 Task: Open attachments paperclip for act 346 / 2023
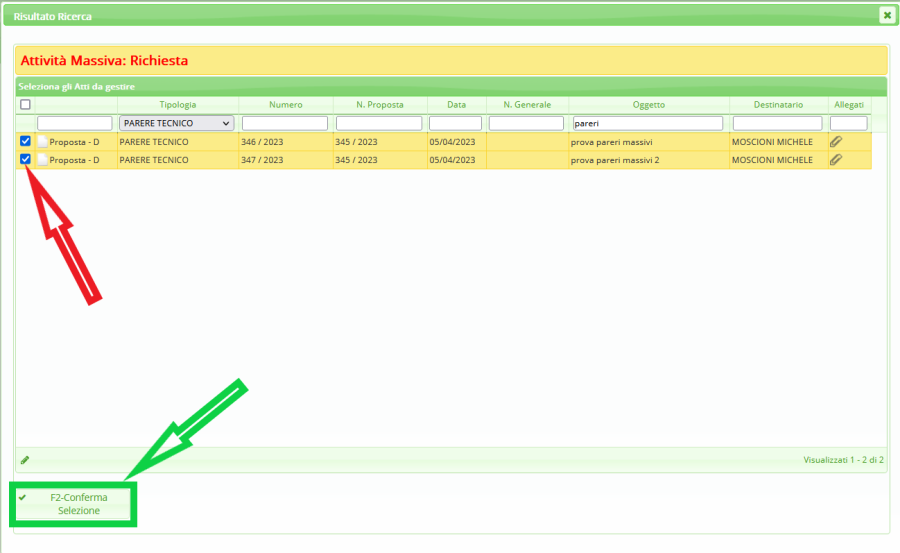pos(836,141)
